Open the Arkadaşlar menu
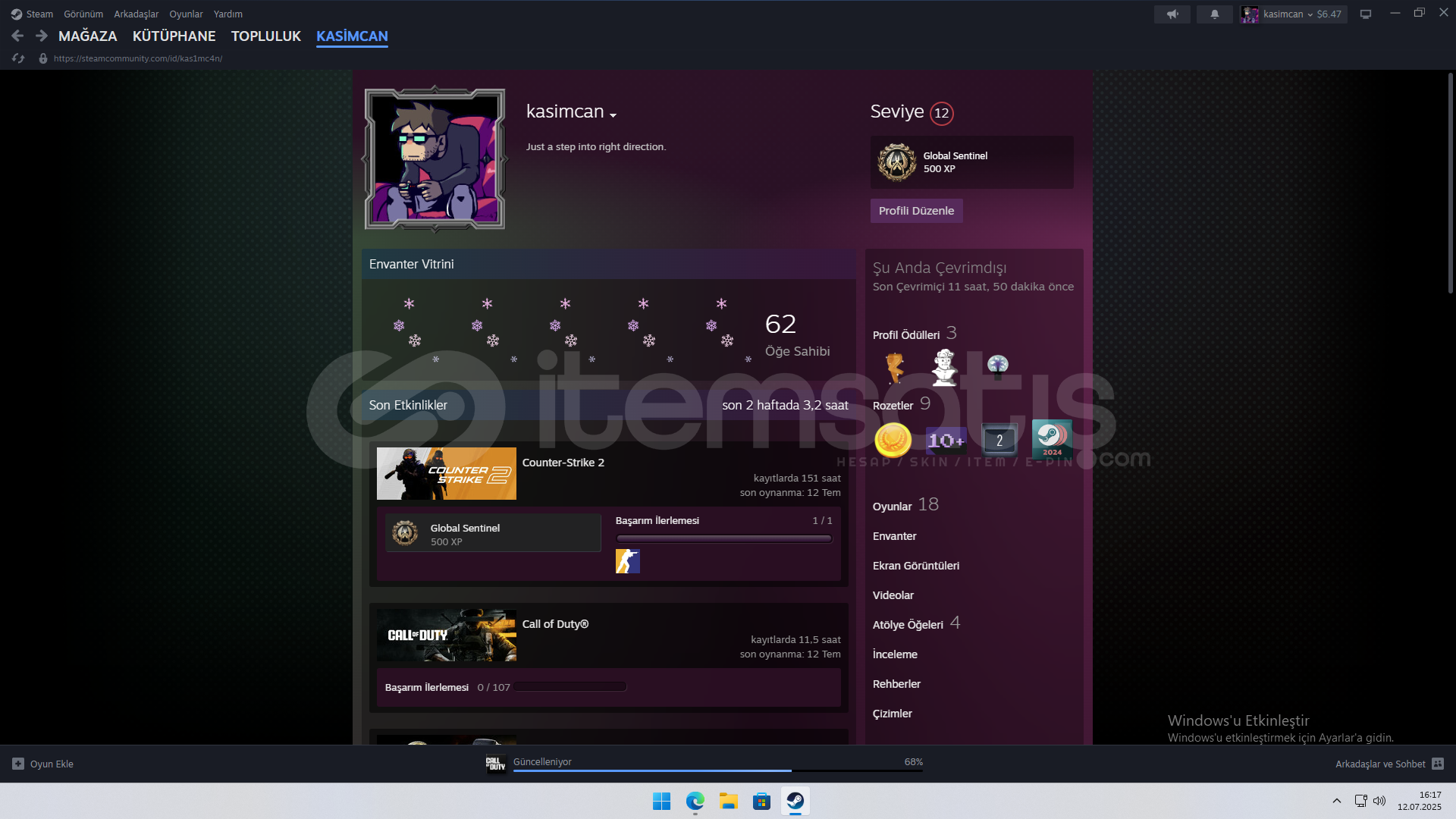This screenshot has width=1456, height=819. click(x=136, y=14)
